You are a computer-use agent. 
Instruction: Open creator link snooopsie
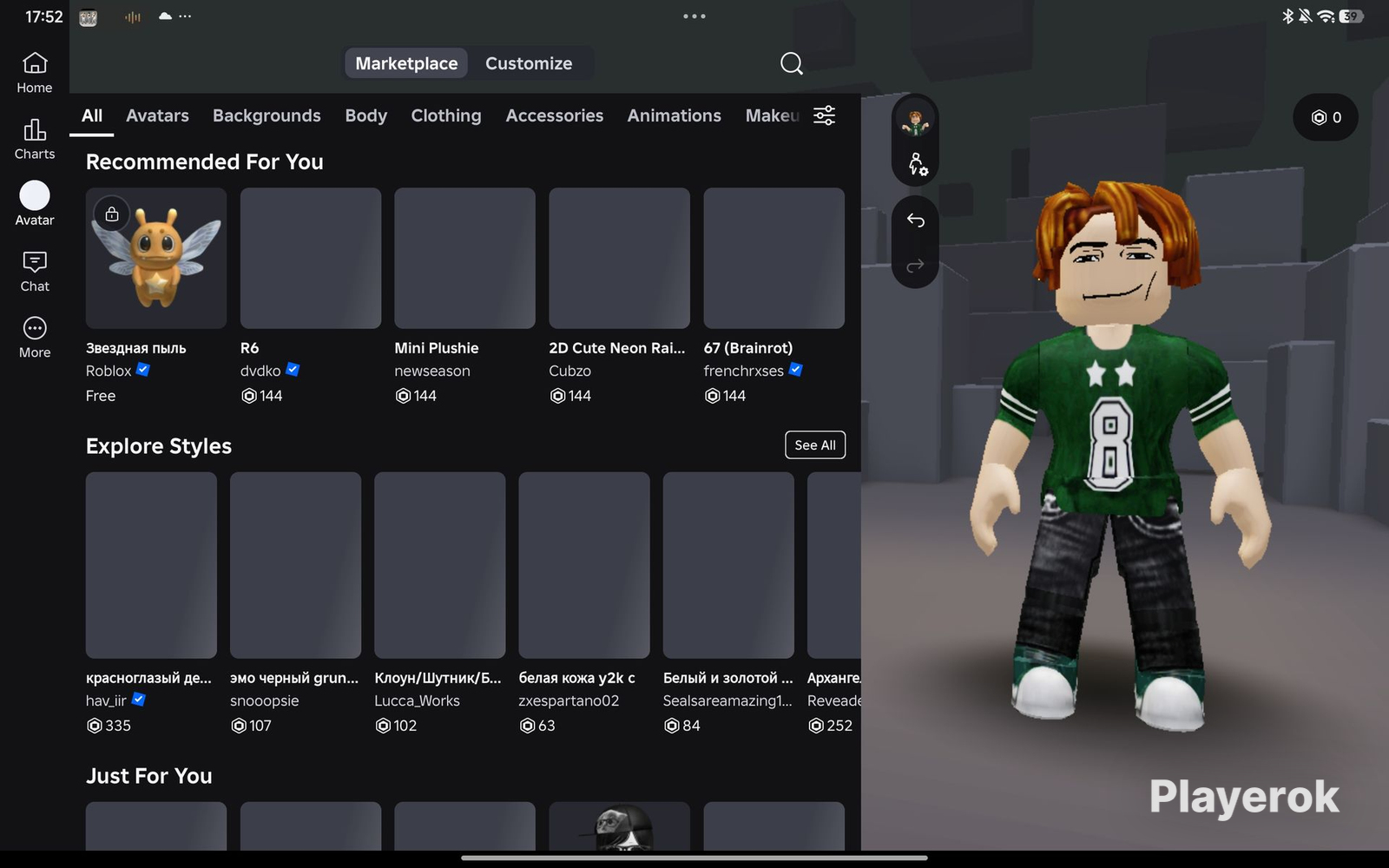point(264,700)
